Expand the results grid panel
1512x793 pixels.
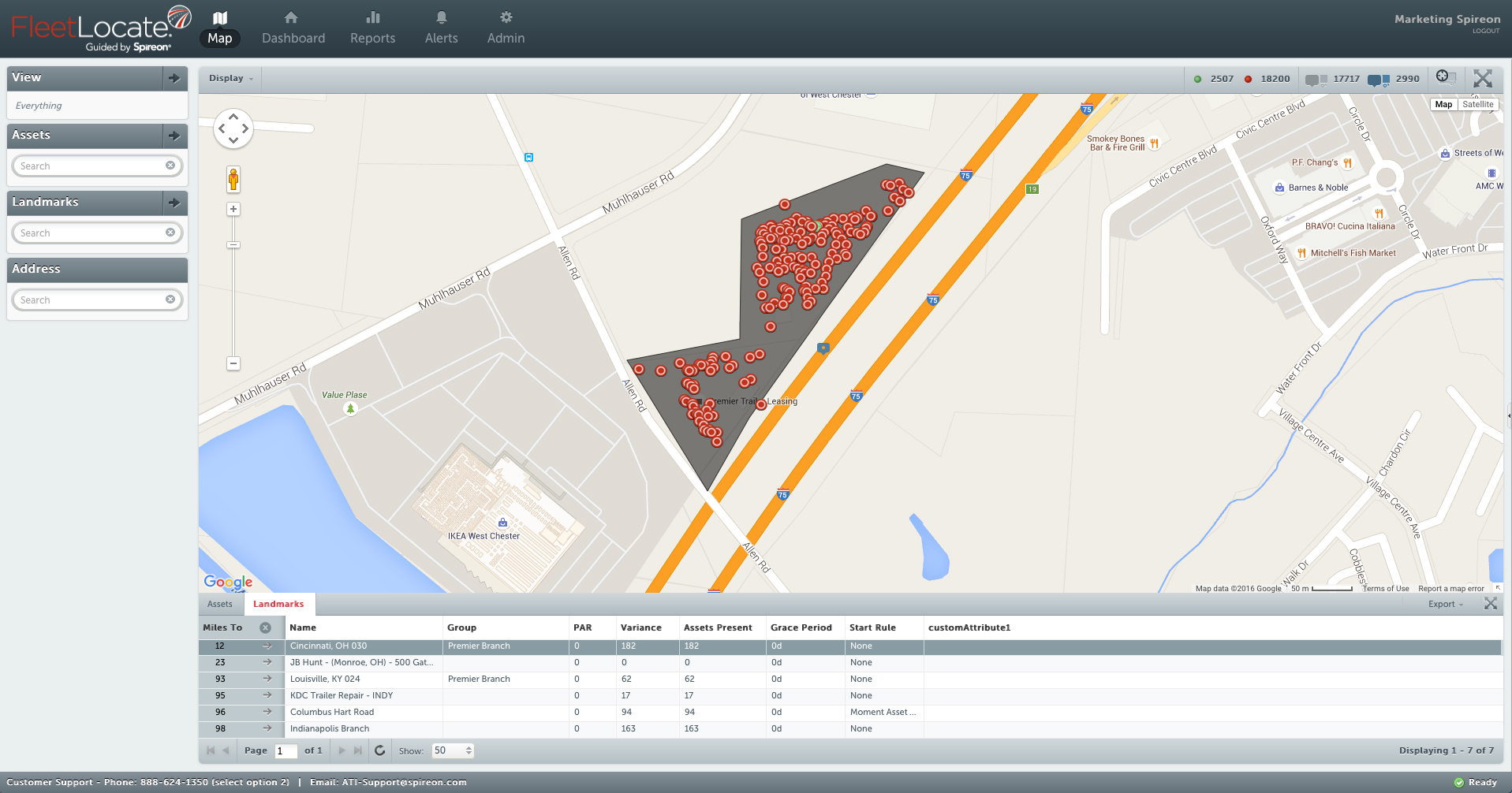coord(1491,604)
